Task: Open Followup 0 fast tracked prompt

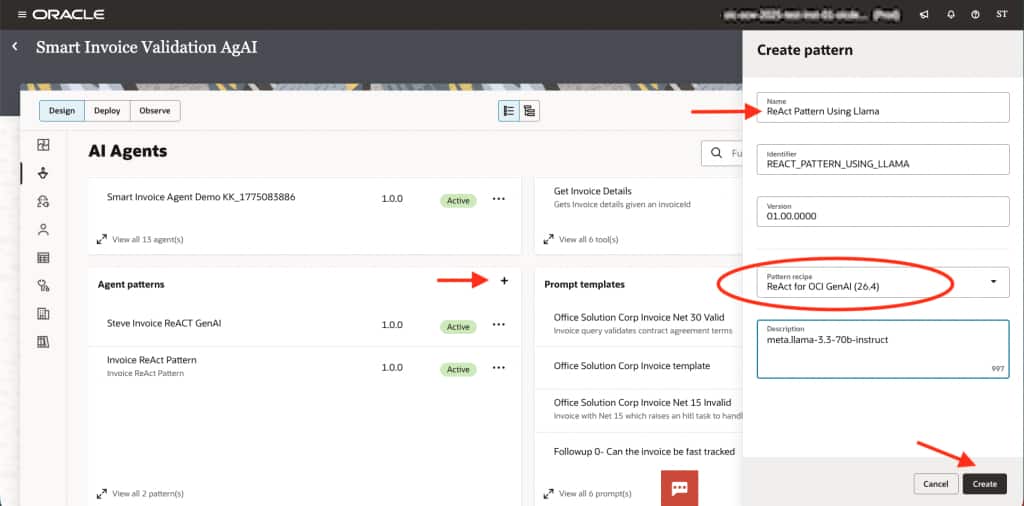Action: pyautogui.click(x=644, y=451)
